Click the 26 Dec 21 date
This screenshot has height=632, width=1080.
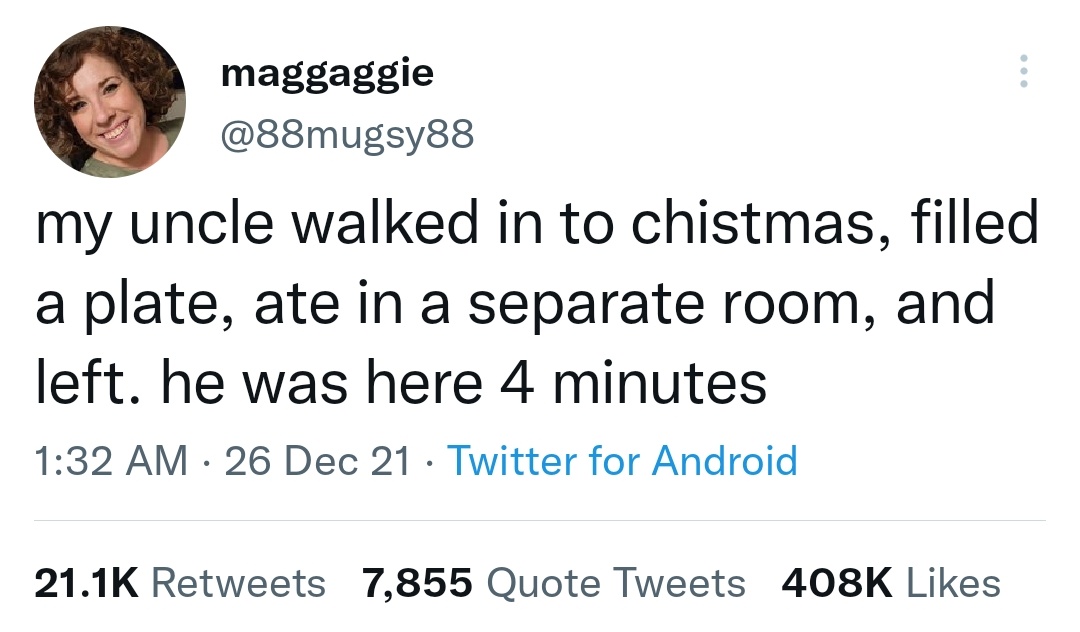320,461
